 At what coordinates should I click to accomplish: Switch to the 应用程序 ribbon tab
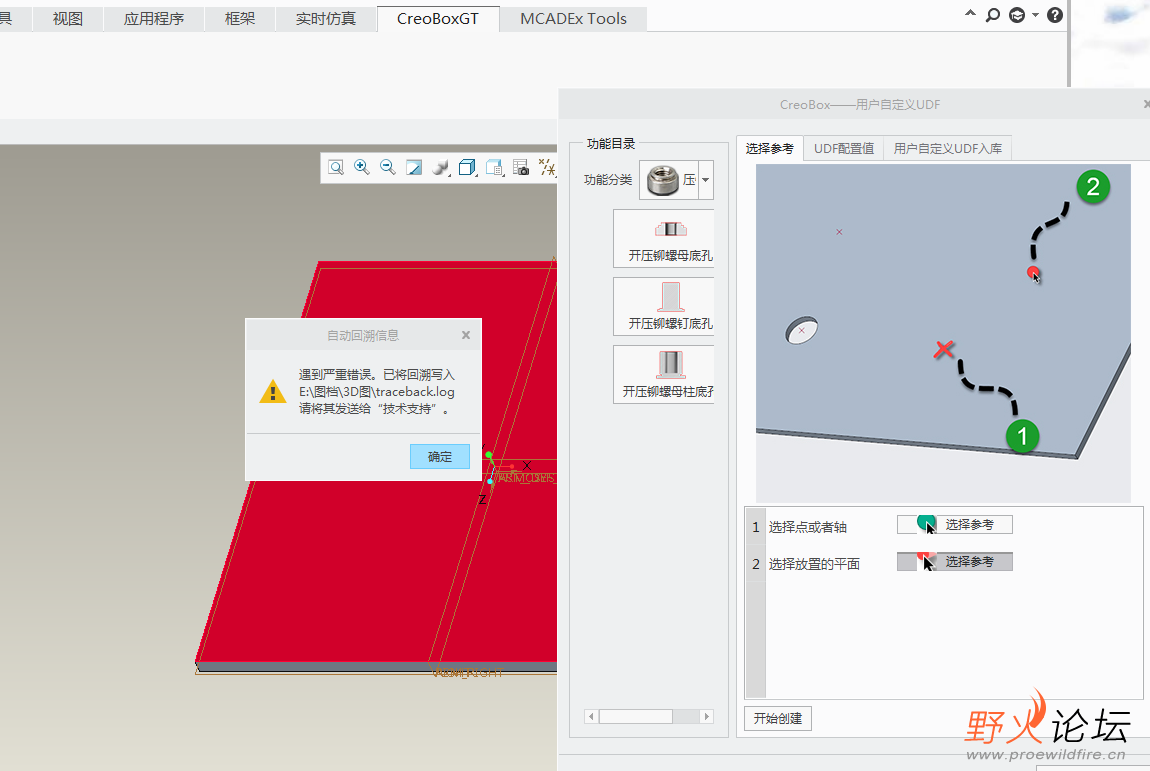pyautogui.click(x=153, y=18)
